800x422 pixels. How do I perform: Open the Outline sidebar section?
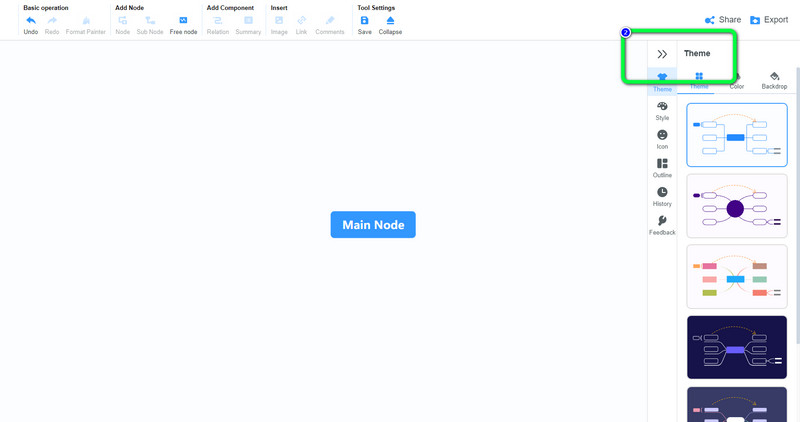pyautogui.click(x=662, y=168)
